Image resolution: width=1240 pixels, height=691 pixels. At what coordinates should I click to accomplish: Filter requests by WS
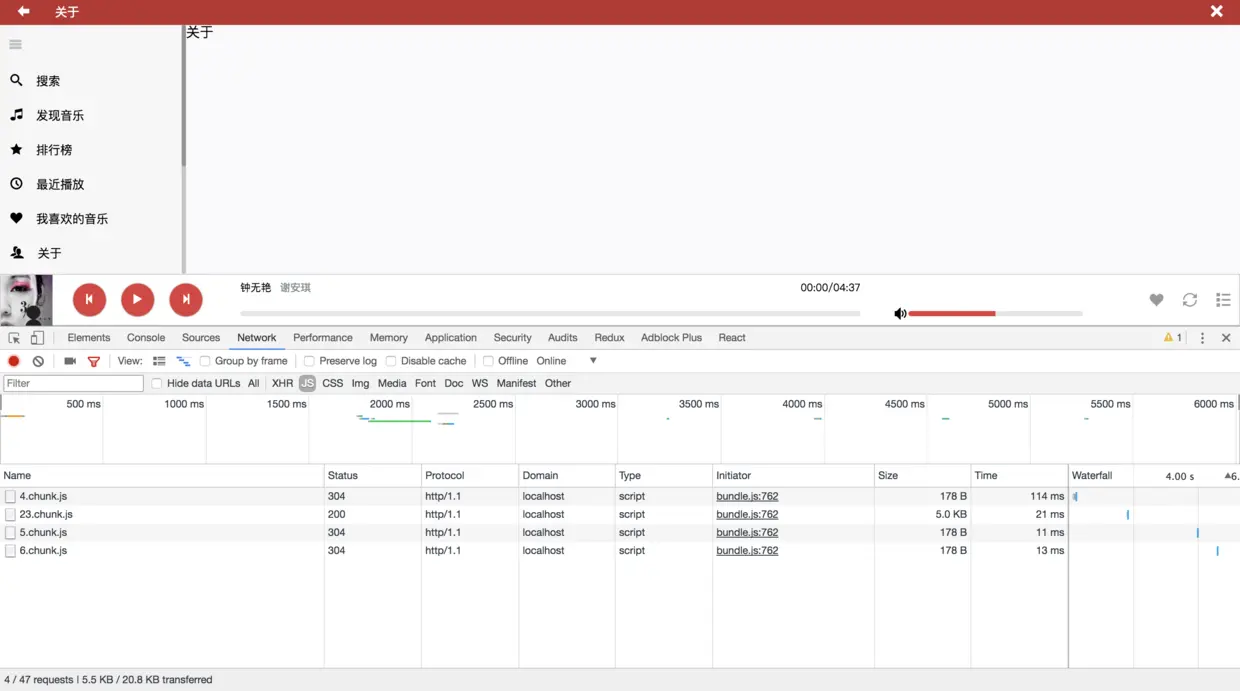480,383
